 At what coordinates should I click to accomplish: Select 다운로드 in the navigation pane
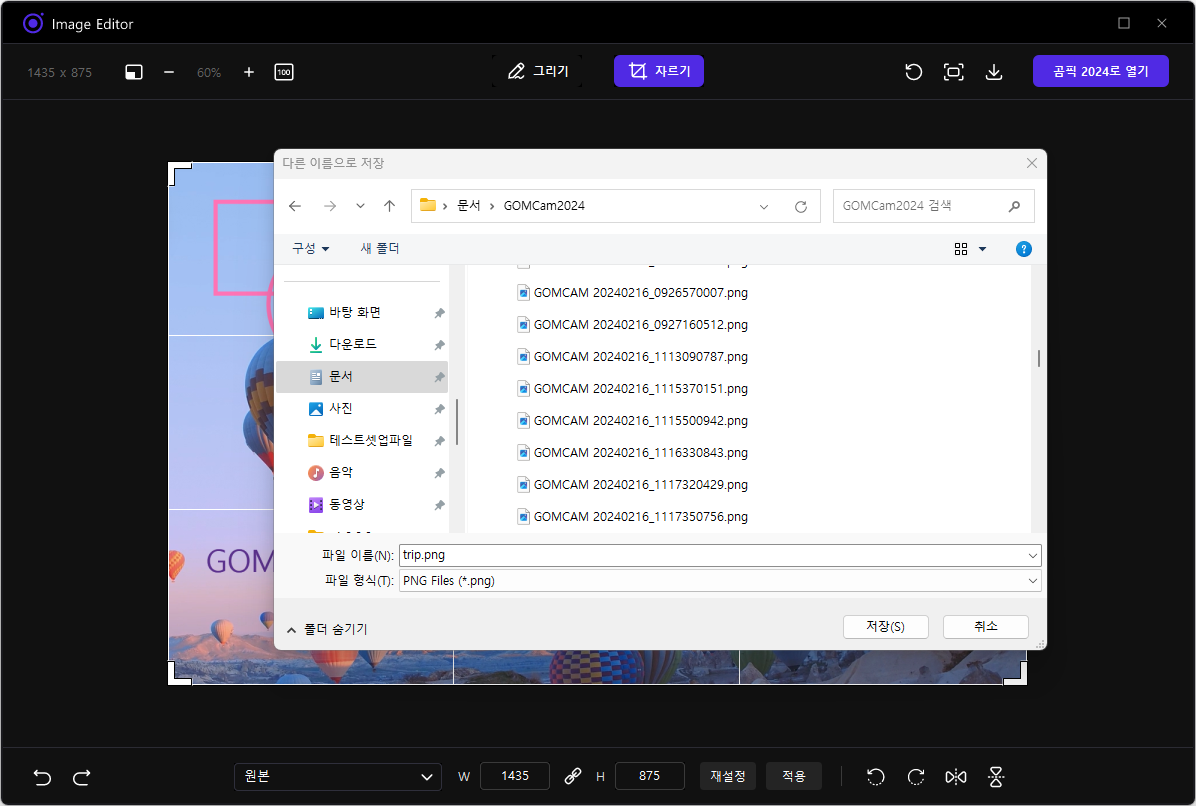352,344
